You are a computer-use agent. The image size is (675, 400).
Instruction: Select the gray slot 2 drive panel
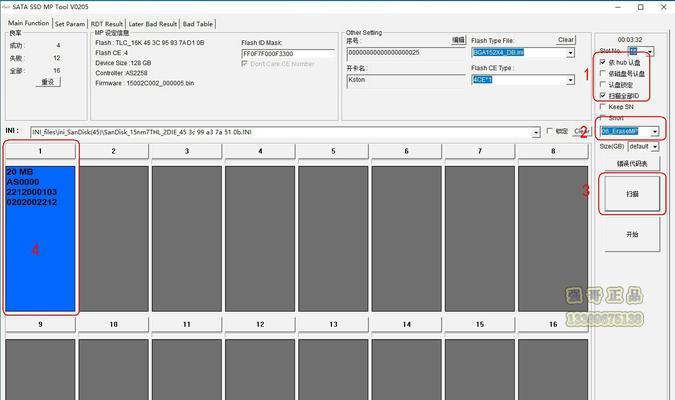(x=114, y=239)
